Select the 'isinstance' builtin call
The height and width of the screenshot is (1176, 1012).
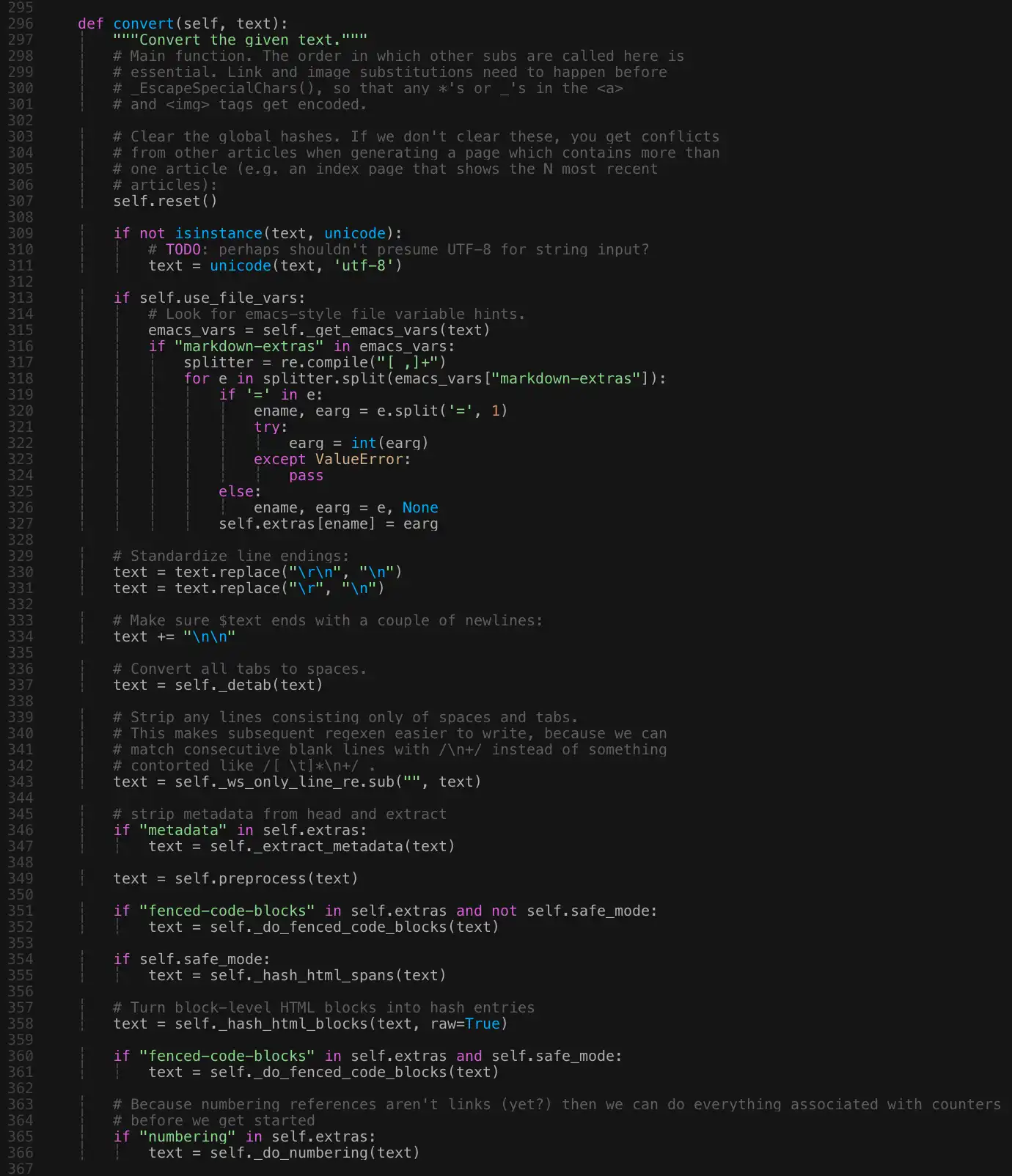tap(218, 233)
